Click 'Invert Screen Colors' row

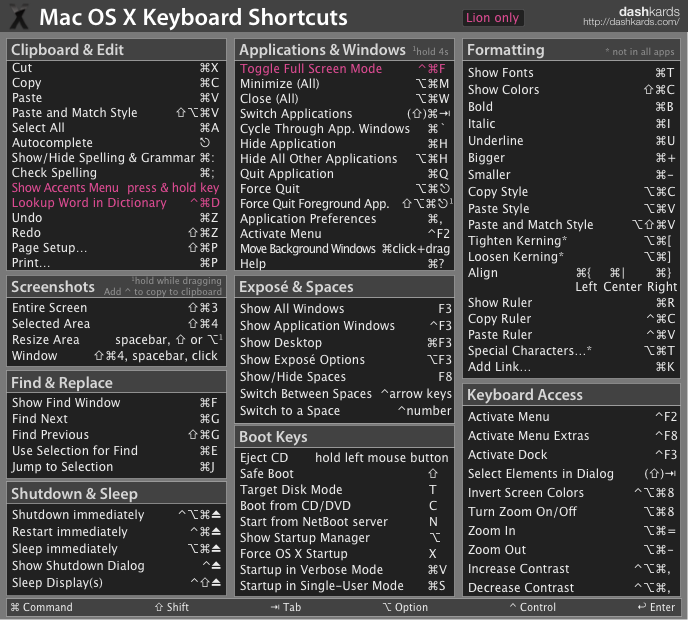572,493
